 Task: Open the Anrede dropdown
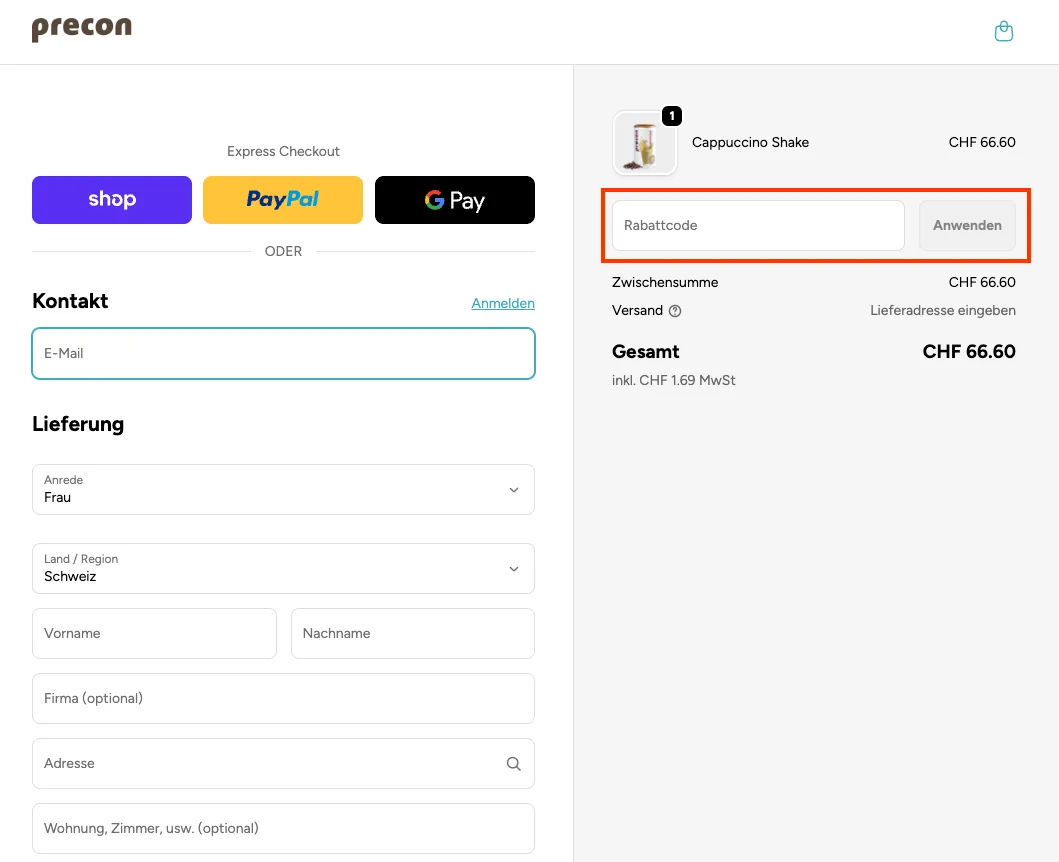tap(283, 490)
